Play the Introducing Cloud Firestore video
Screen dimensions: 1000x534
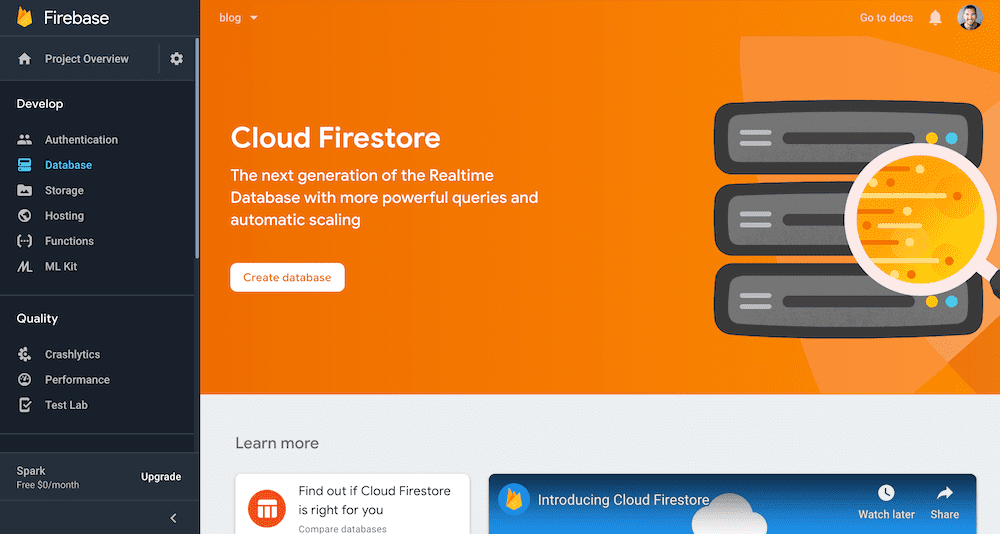coord(732,504)
